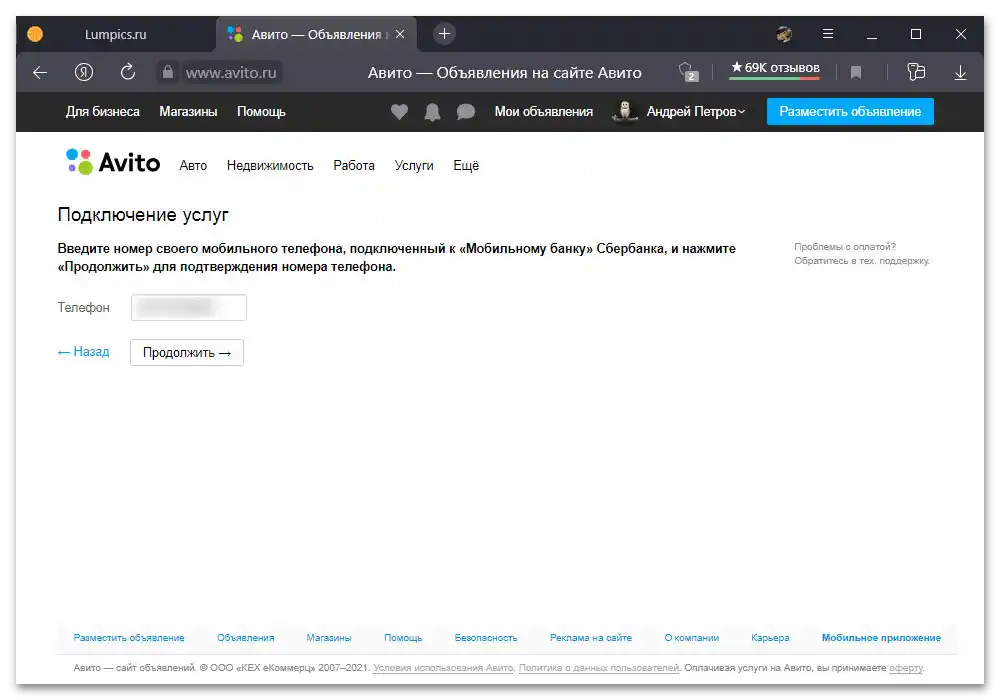The width and height of the screenshot is (1000, 700).
Task: Expand the Андрей Петров account dropdown
Action: click(695, 112)
